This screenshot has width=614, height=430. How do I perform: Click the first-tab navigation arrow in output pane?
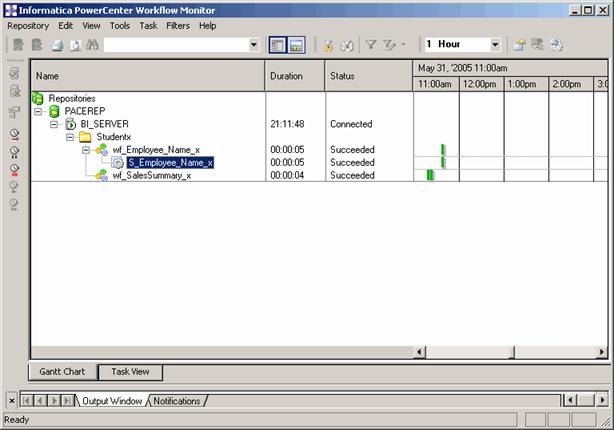(x=27, y=401)
